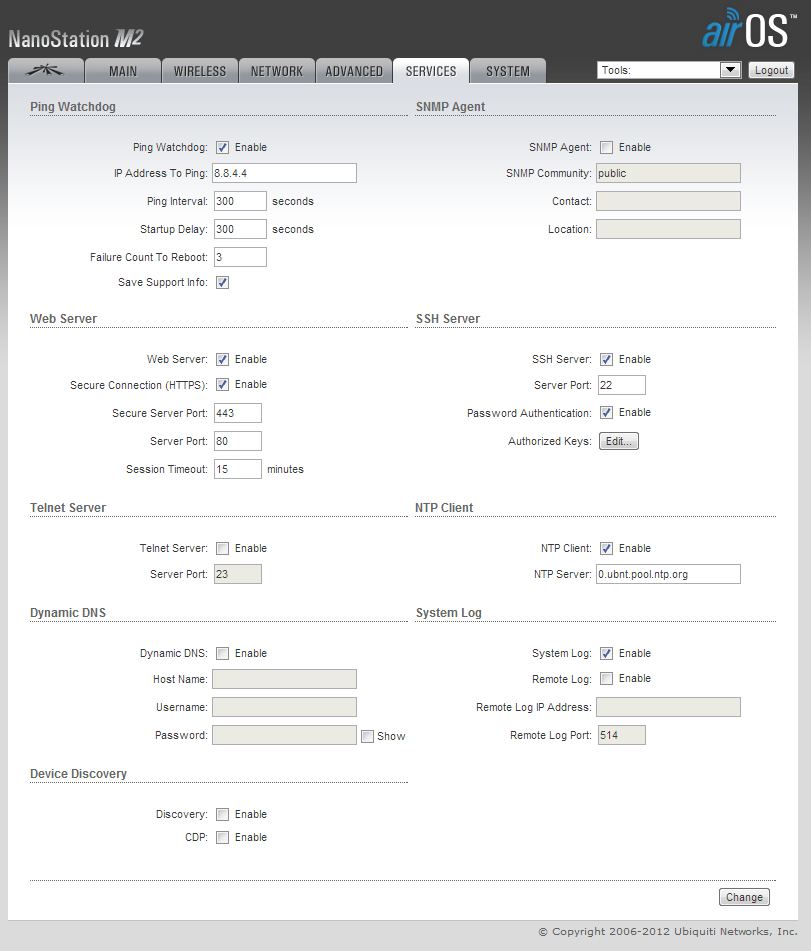This screenshot has width=811, height=951.
Task: Open the SYSTEM tab
Action: pos(508,71)
